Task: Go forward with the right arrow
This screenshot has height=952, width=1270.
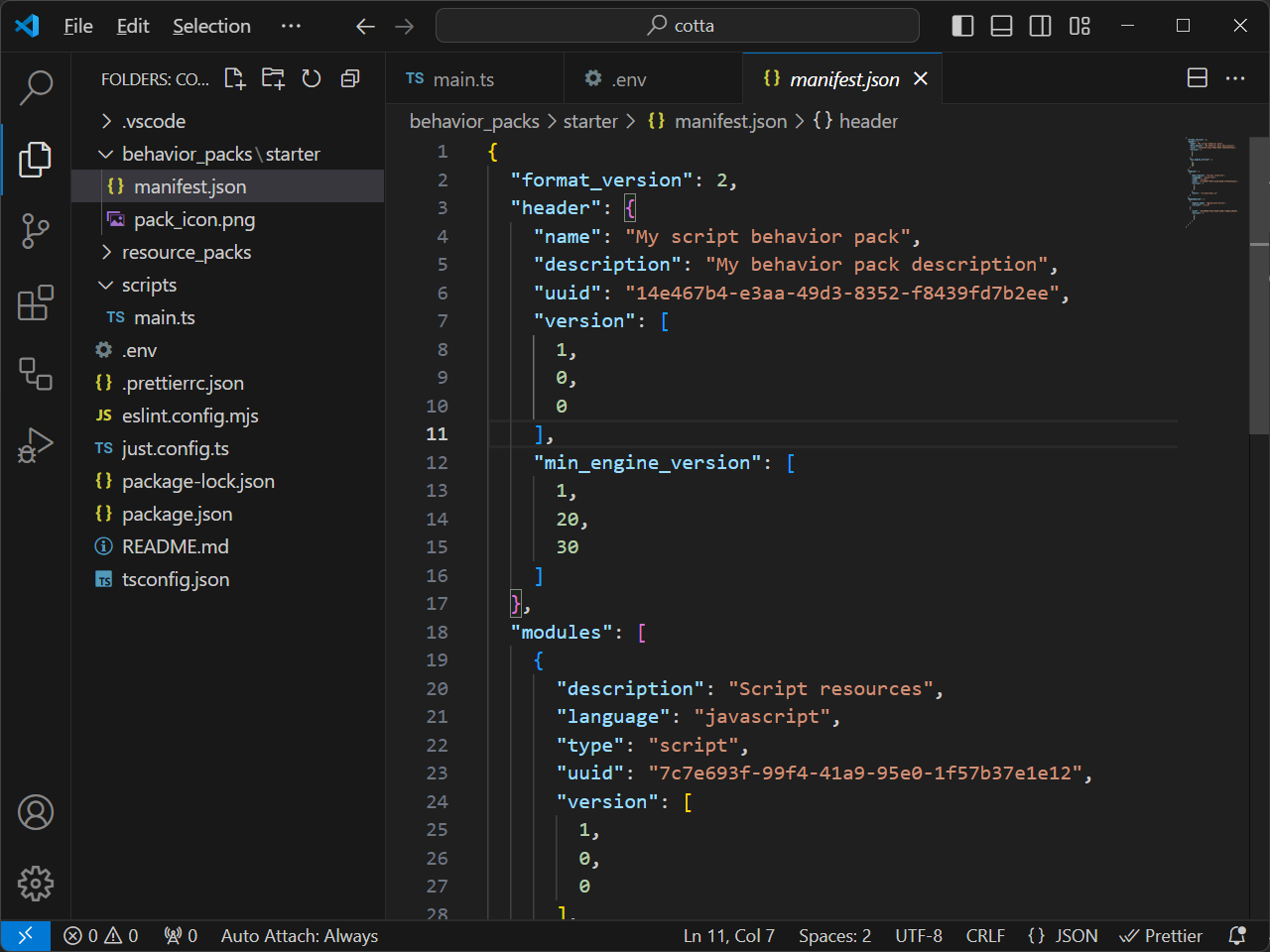Action: click(x=404, y=26)
